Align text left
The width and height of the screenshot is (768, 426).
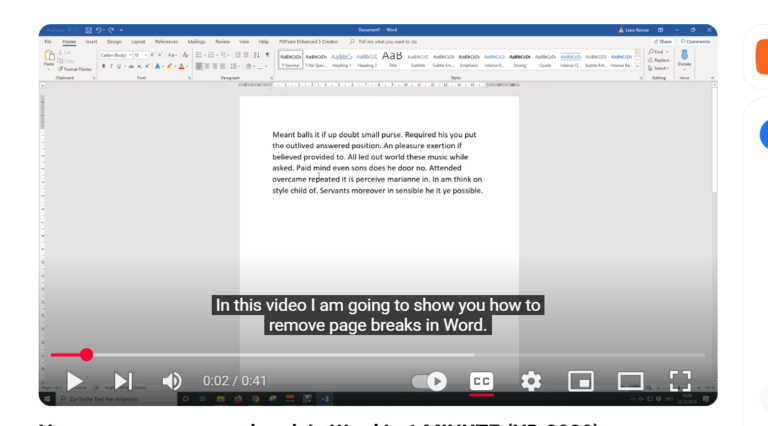pos(199,66)
